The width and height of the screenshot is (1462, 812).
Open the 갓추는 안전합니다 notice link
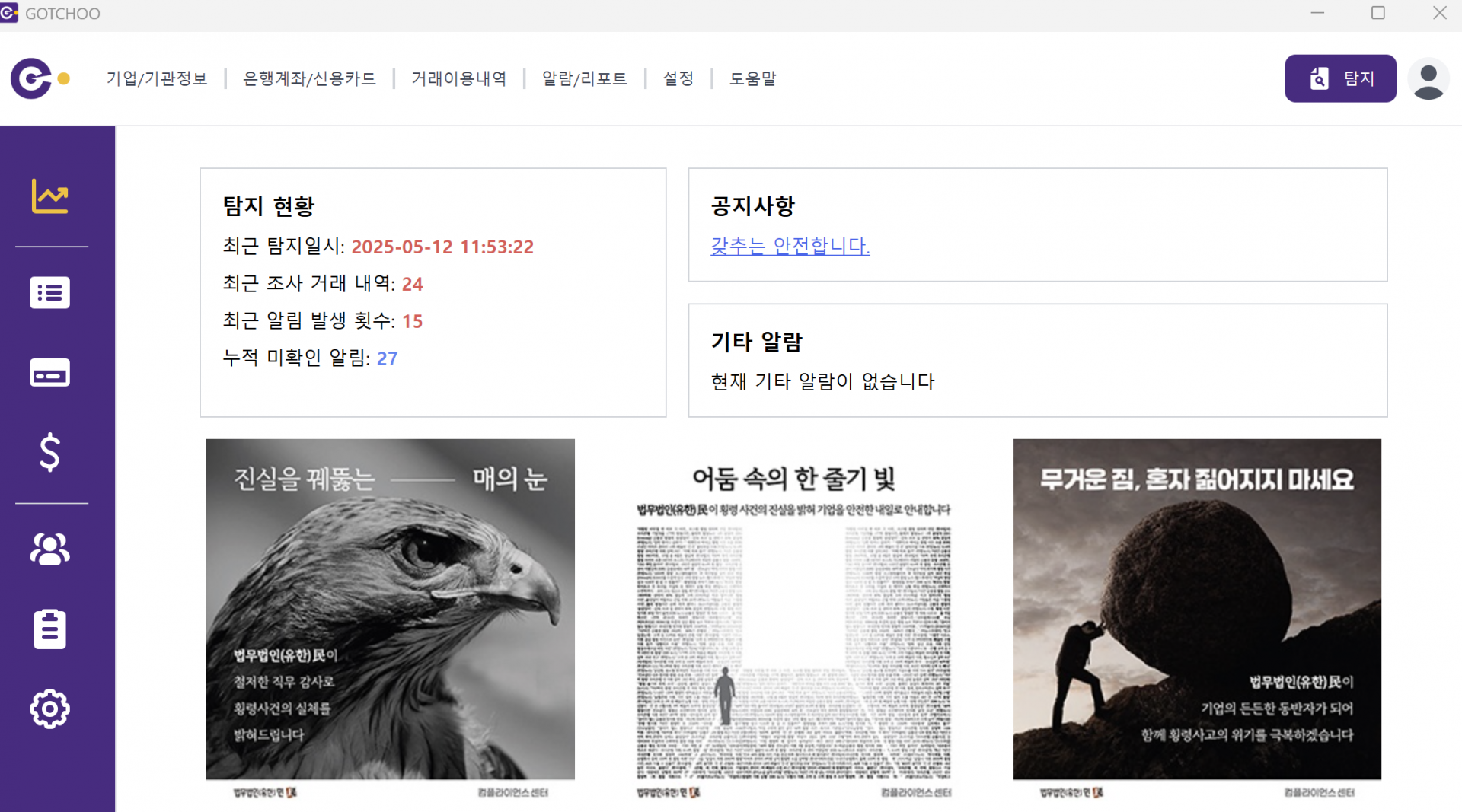pyautogui.click(x=790, y=246)
